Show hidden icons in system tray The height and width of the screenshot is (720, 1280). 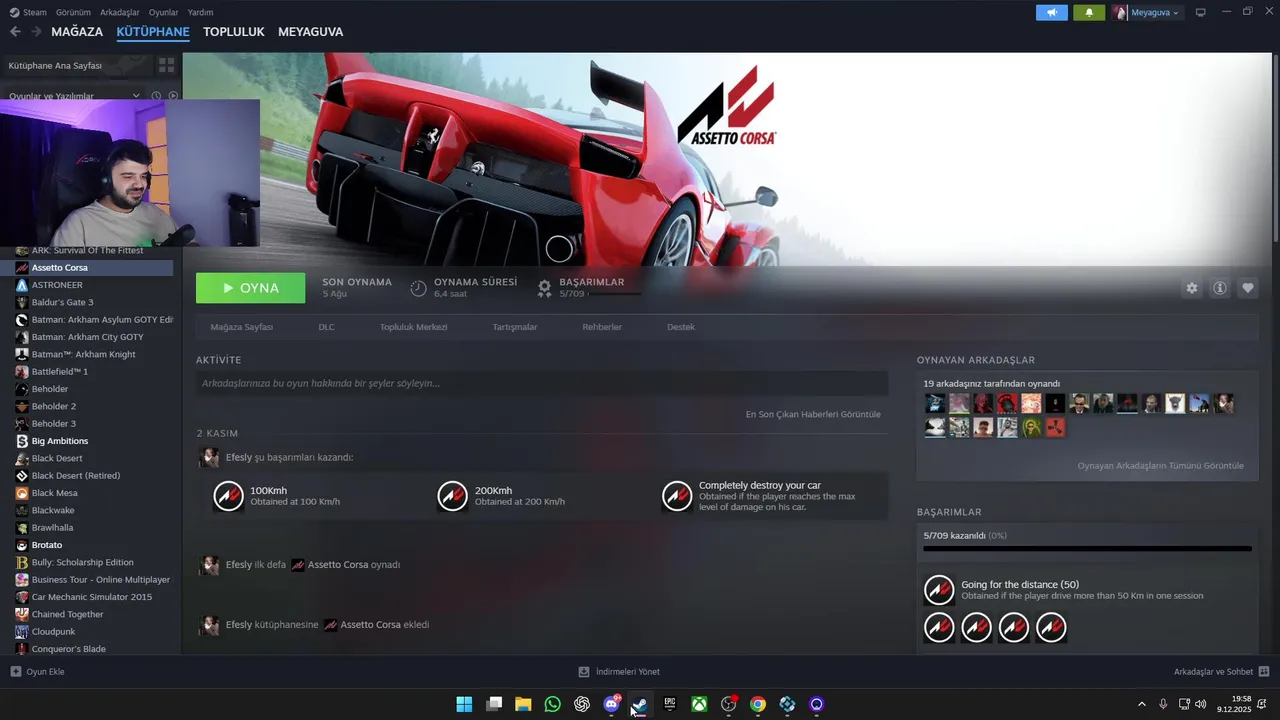[1142, 704]
